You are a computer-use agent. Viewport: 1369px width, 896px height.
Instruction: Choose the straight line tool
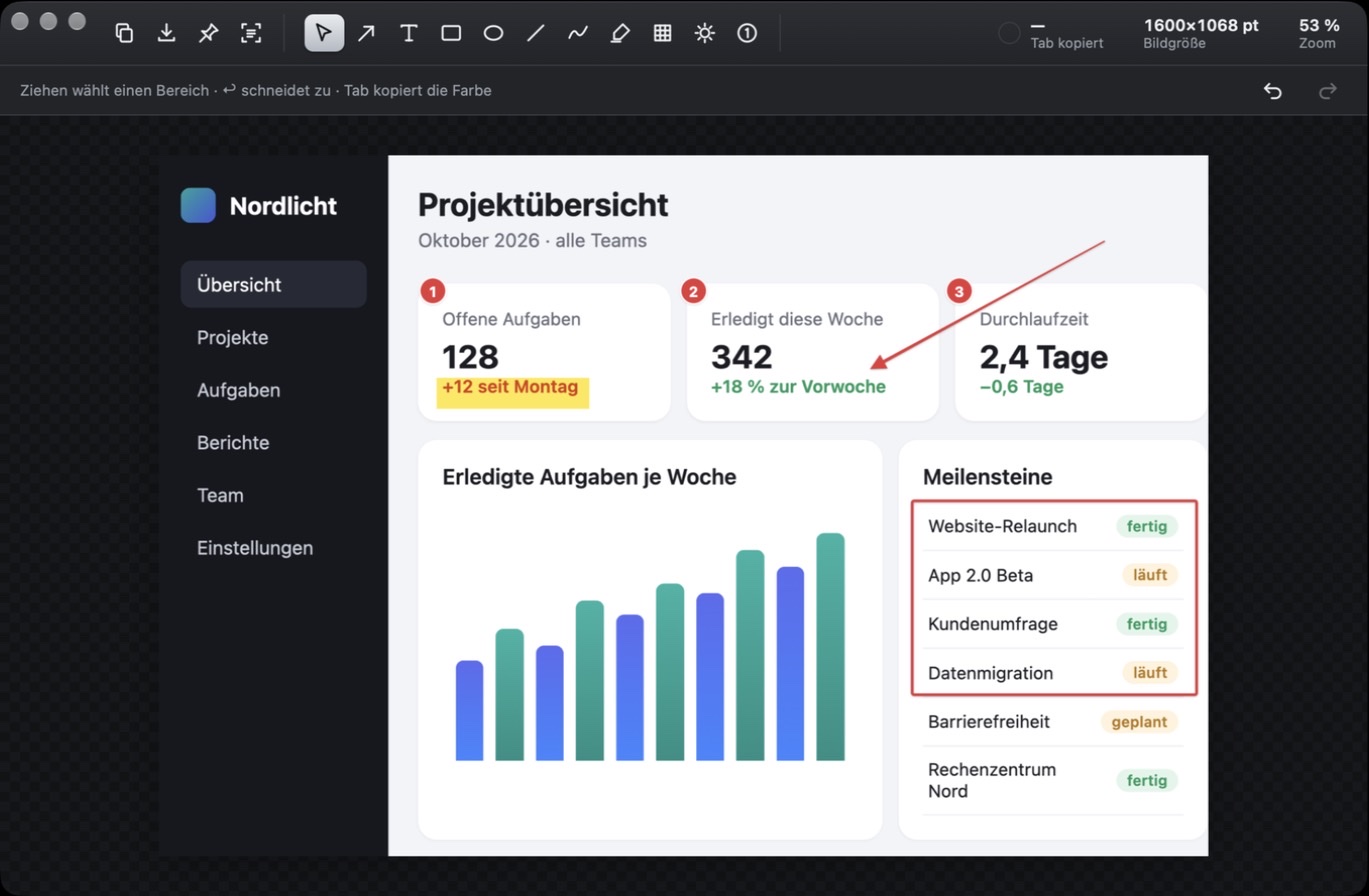tap(536, 33)
